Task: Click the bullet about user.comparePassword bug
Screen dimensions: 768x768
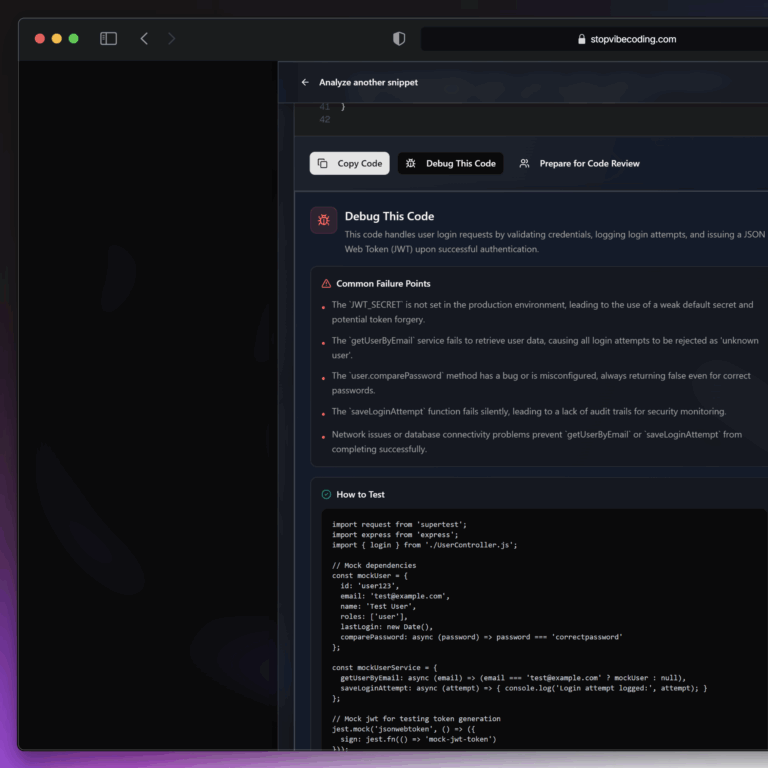Action: (x=541, y=383)
